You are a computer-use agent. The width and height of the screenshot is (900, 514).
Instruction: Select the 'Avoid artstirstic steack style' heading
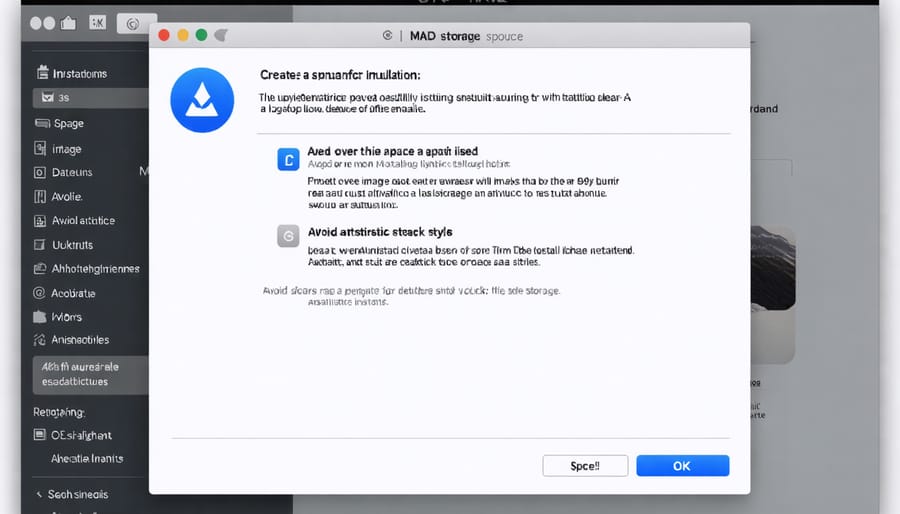coord(380,232)
